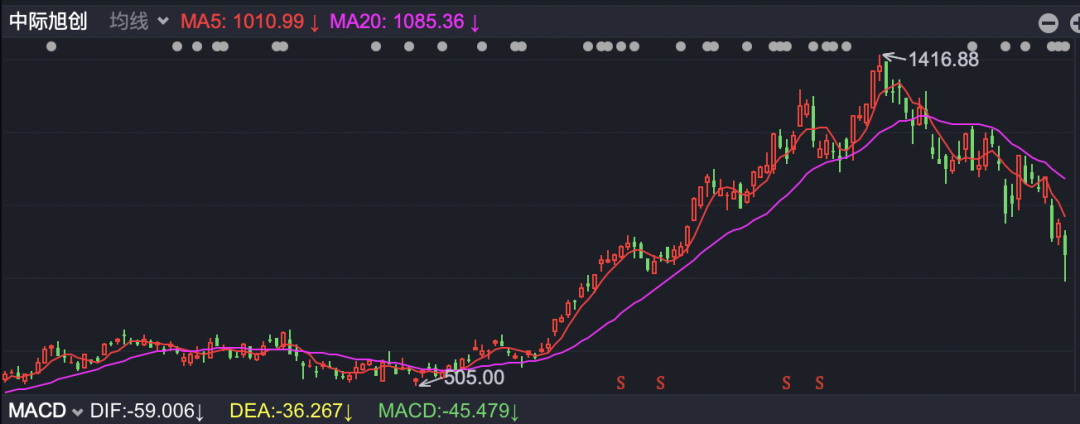Click the 1416.88 peak price label

click(x=944, y=60)
